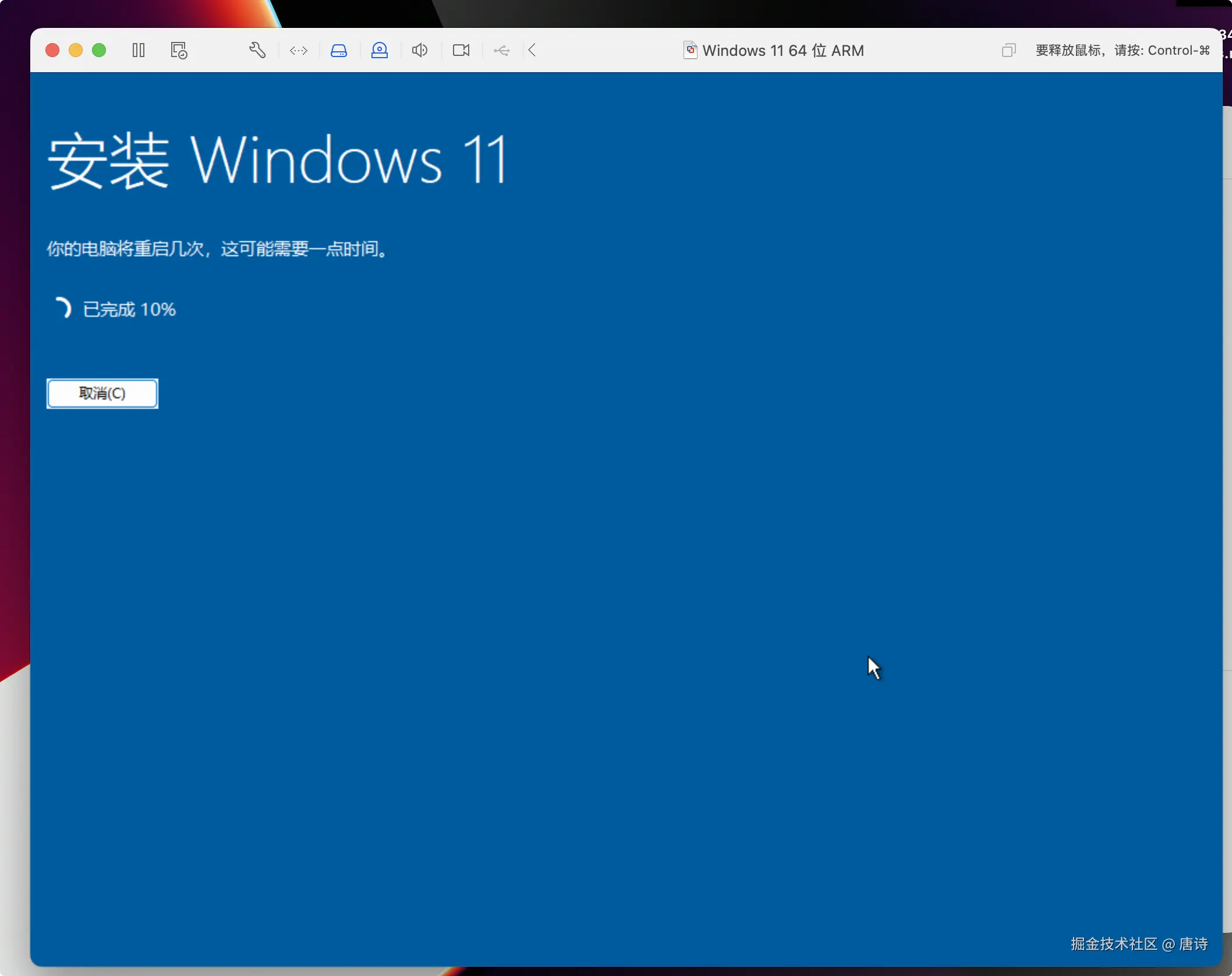1232x976 pixels.
Task: Click the network adapter arrows icon
Action: (299, 51)
